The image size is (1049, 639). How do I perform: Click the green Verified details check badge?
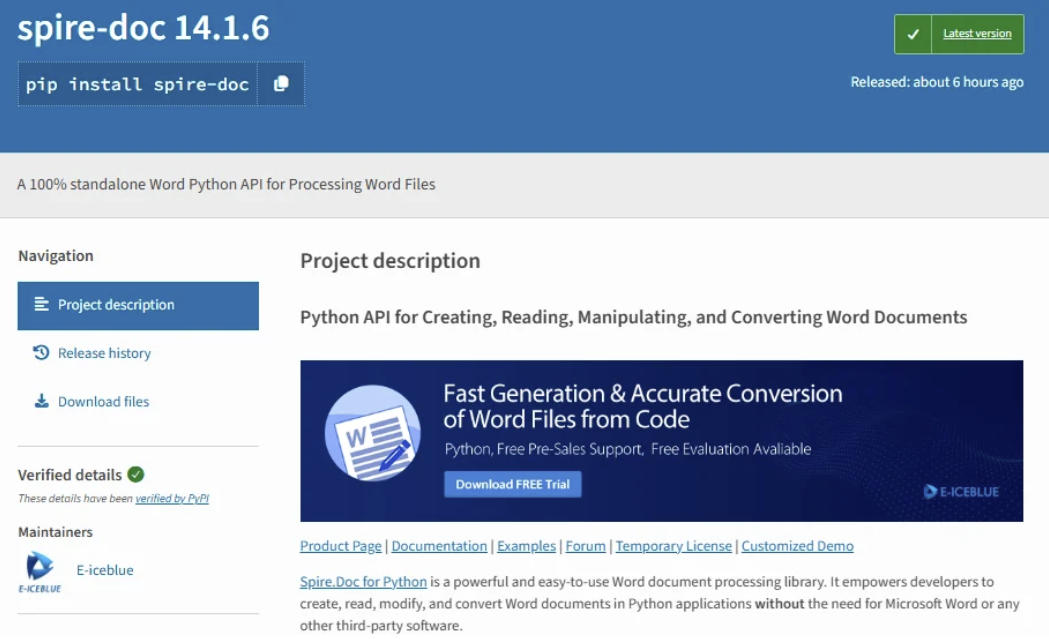pyautogui.click(x=136, y=474)
